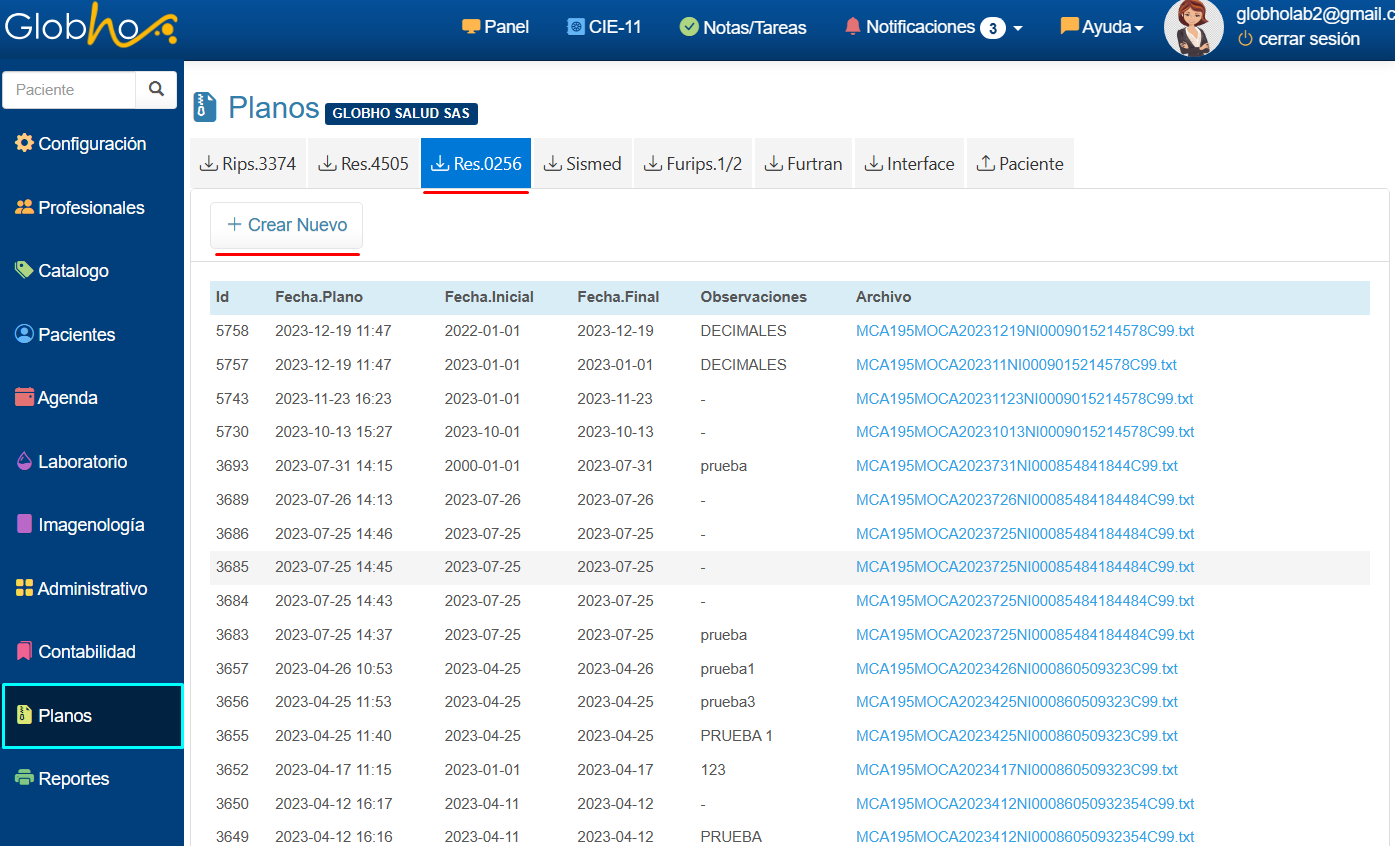Focus the Paciente search input field
This screenshot has height=846, width=1395.
coord(70,90)
